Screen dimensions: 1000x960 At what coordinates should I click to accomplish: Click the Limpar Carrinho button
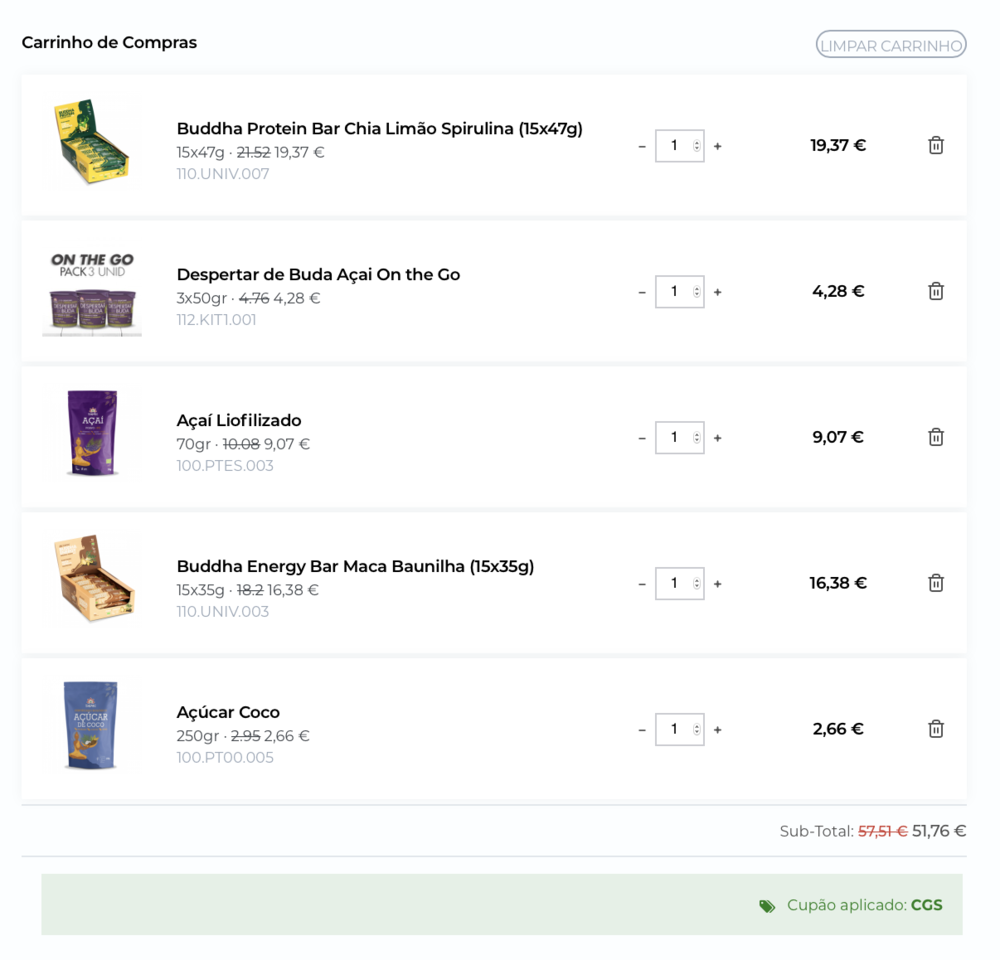coord(891,45)
